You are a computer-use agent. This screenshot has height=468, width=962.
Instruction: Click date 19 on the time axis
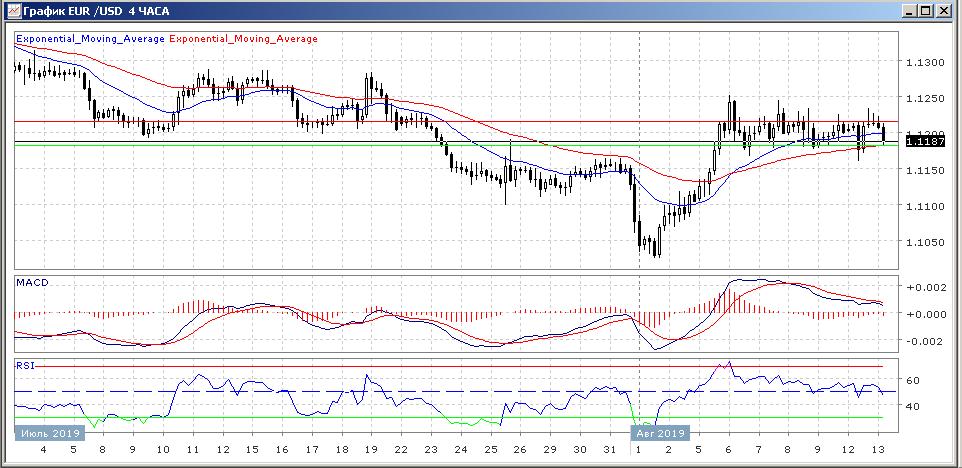[x=372, y=450]
